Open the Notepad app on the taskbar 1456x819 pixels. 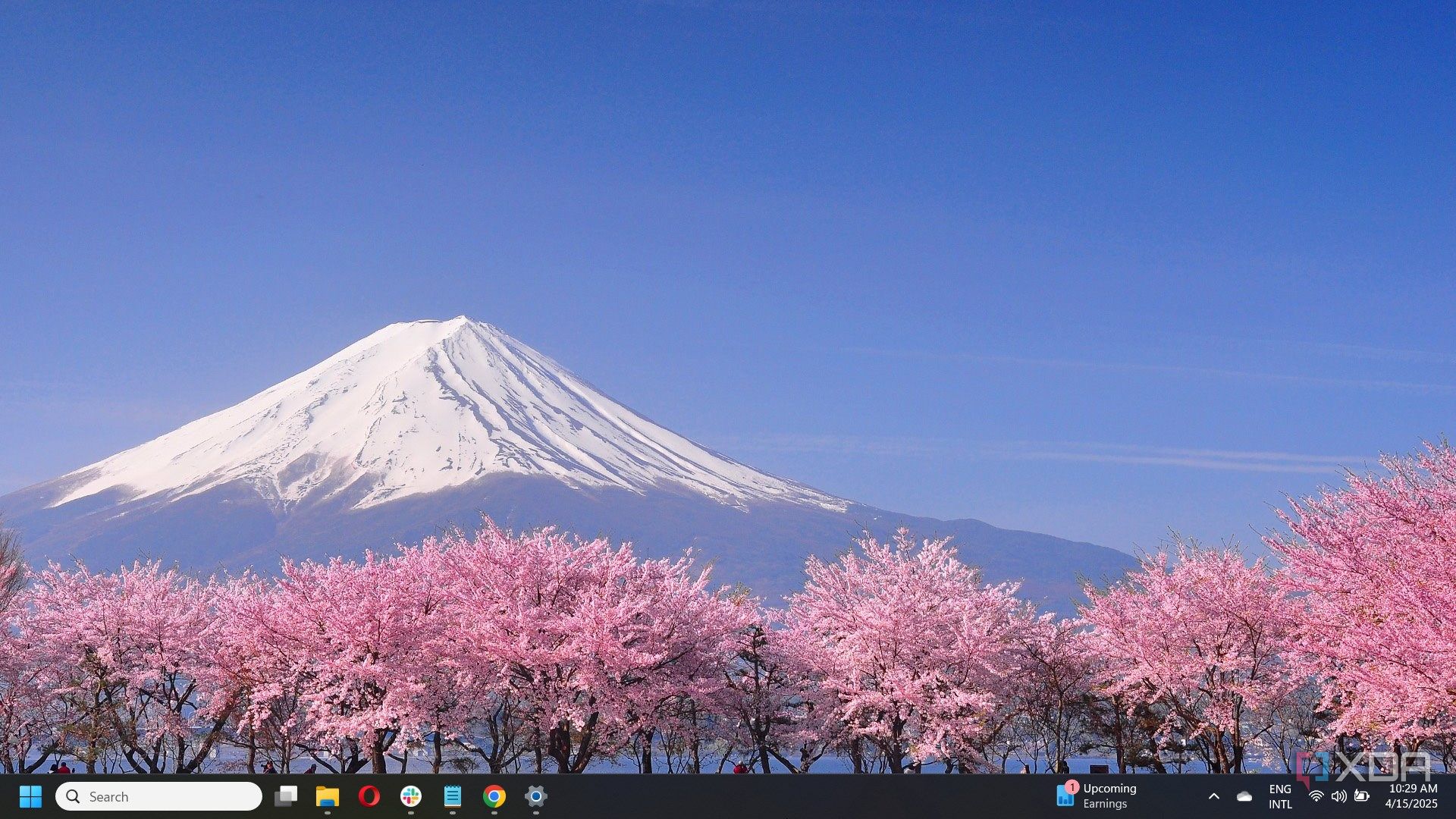click(453, 796)
